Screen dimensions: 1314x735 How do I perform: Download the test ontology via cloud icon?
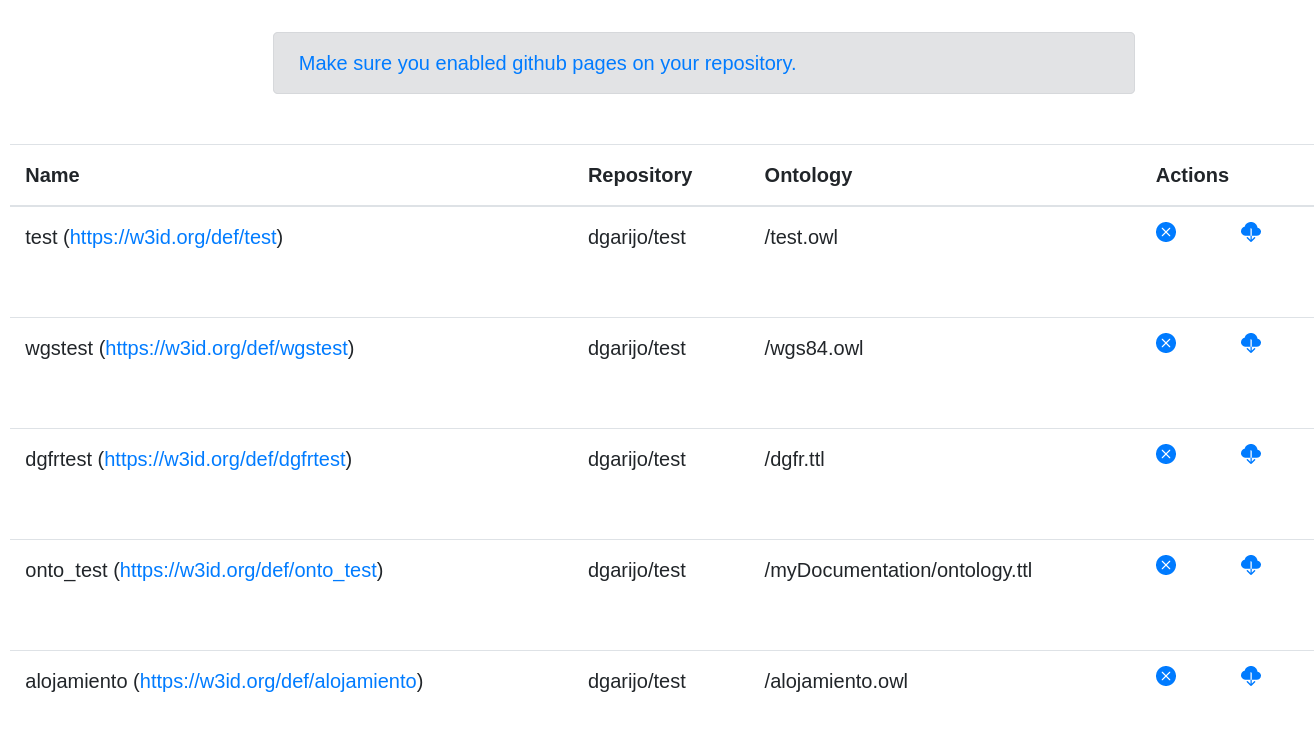(1251, 232)
